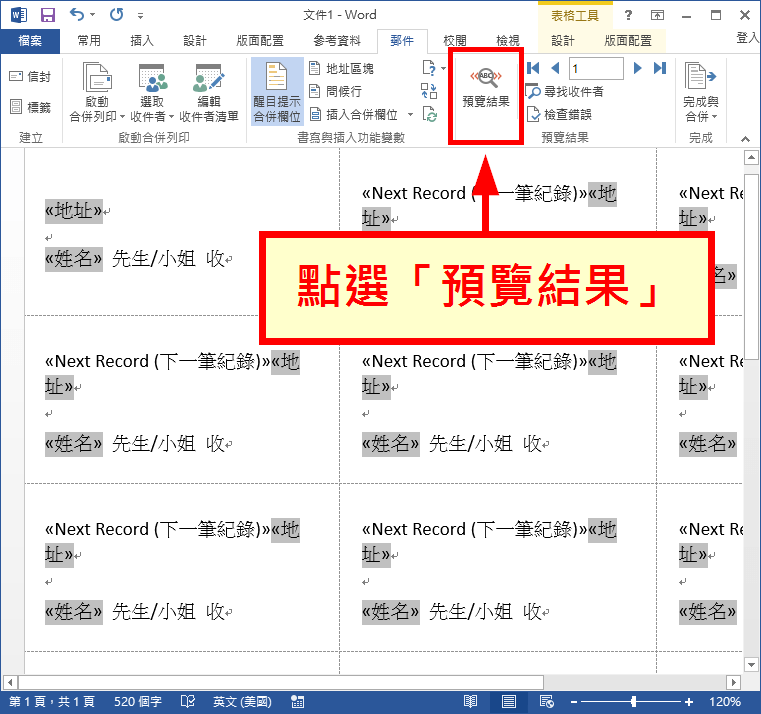Click word count 520 個字
The height and width of the screenshot is (714, 761).
[x=138, y=701]
